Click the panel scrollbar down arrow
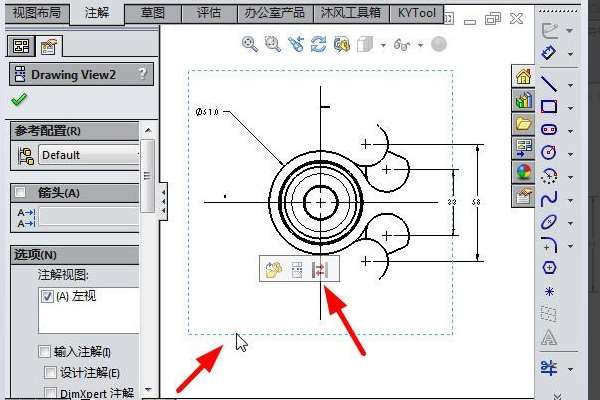This screenshot has height=400, width=600. tap(148, 390)
